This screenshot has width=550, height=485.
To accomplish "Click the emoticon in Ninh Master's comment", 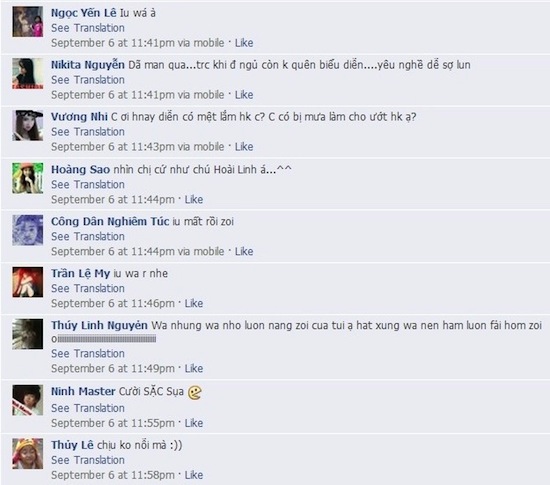I will tap(195, 392).
